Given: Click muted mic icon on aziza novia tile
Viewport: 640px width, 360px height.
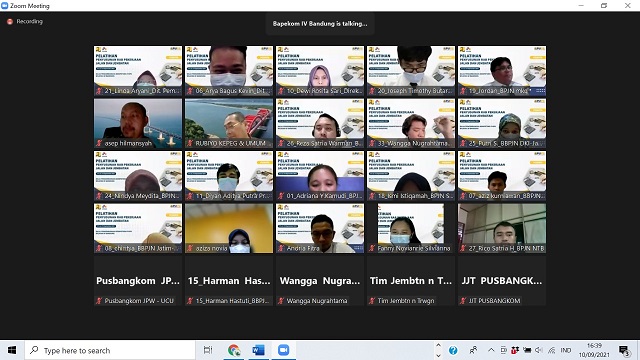Looking at the screenshot, I should tap(190, 248).
